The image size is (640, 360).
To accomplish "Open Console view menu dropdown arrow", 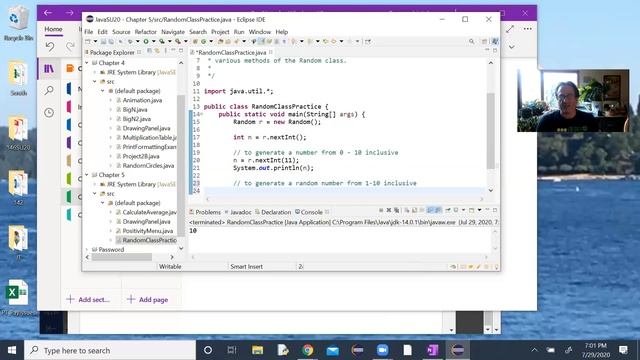I will tap(479, 210).
